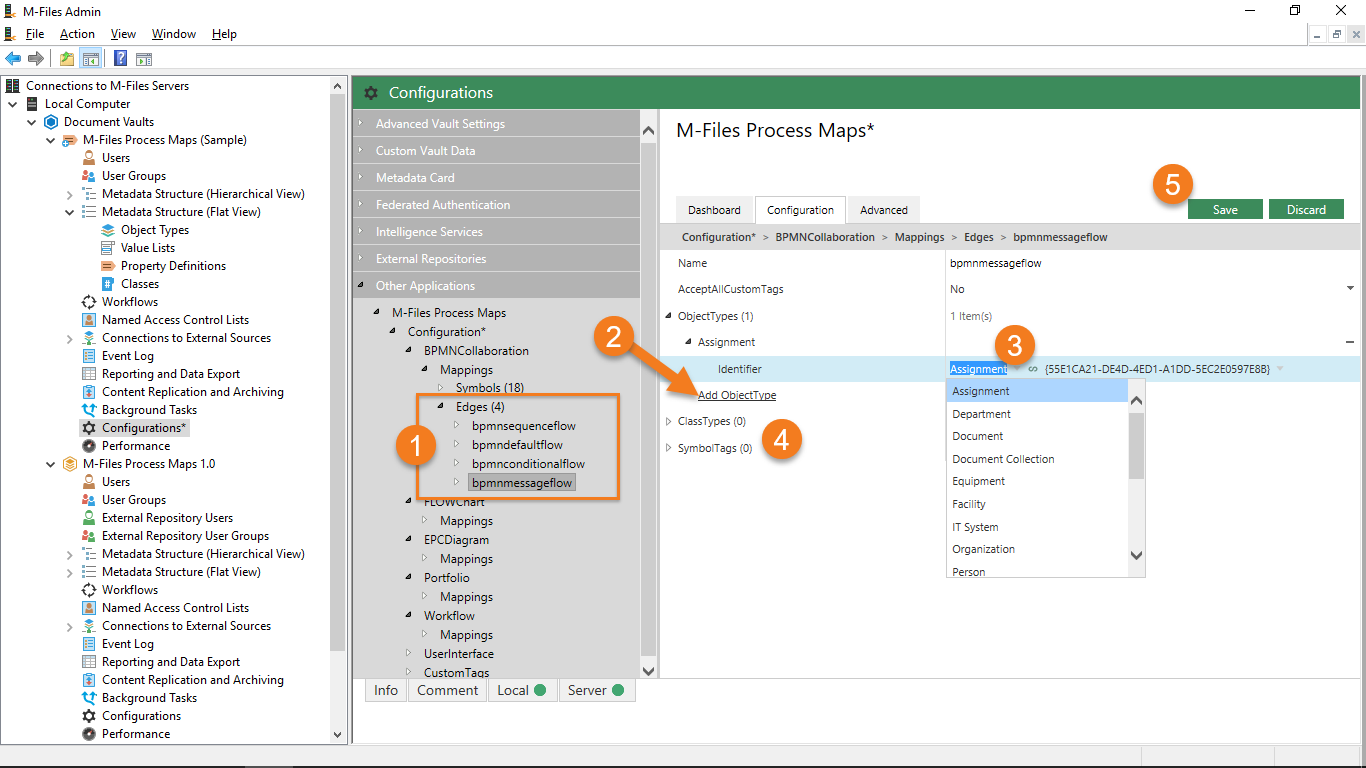Expand the Symbols (18) node
Viewport: 1366px width, 768px height.
click(443, 388)
